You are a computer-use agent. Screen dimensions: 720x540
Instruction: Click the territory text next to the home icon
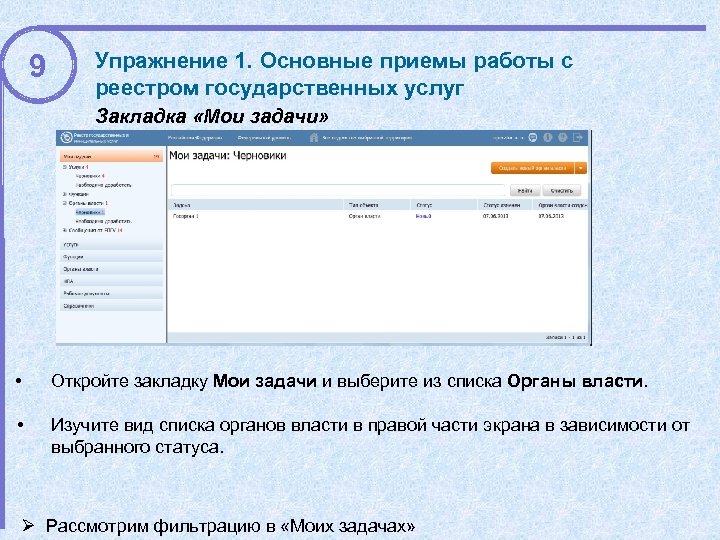pos(367,138)
